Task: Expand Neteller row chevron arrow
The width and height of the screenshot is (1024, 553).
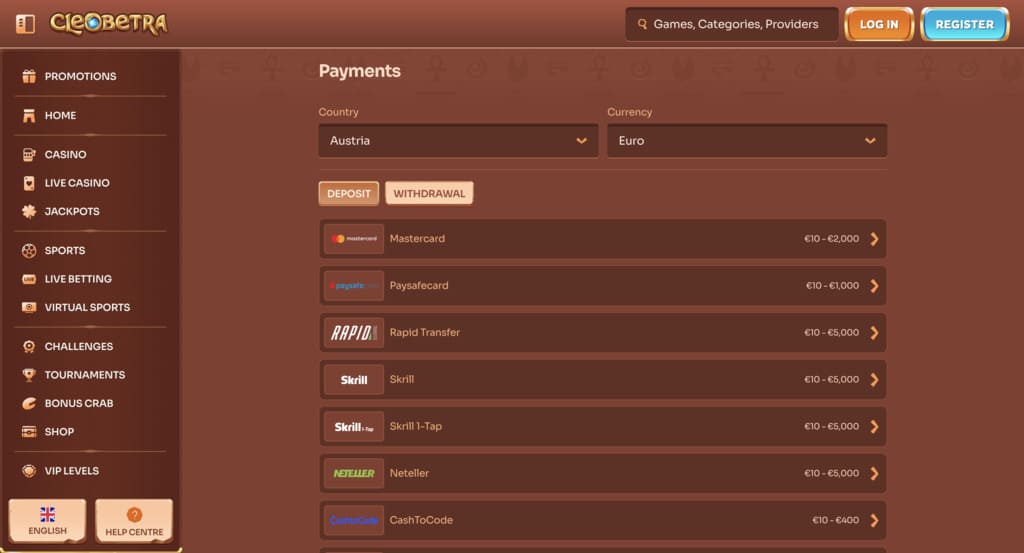Action: click(874, 474)
